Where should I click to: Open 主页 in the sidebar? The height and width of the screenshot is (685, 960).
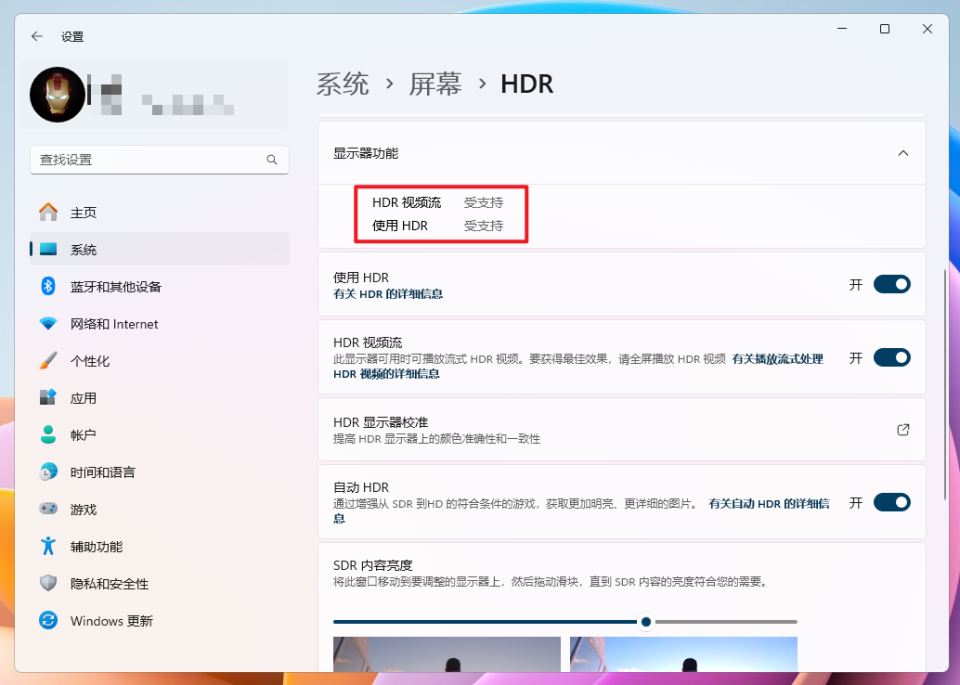[x=159, y=212]
